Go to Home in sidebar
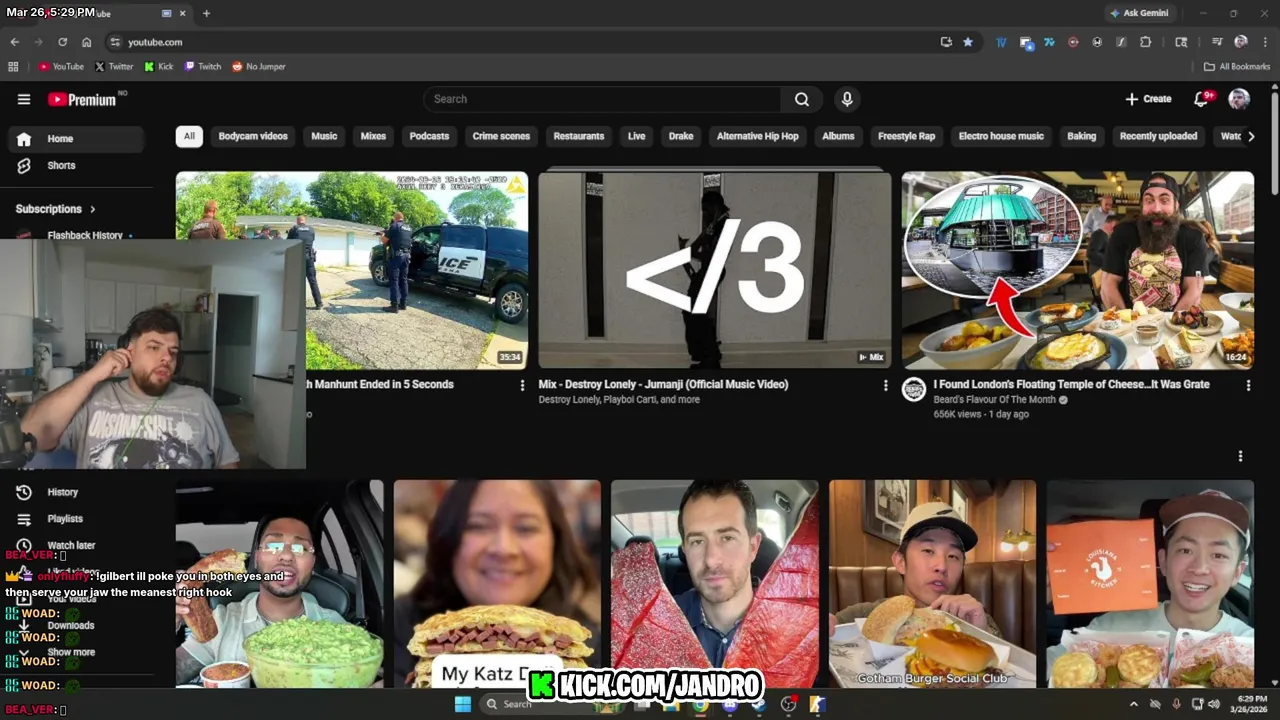The image size is (1280, 720). click(76, 139)
